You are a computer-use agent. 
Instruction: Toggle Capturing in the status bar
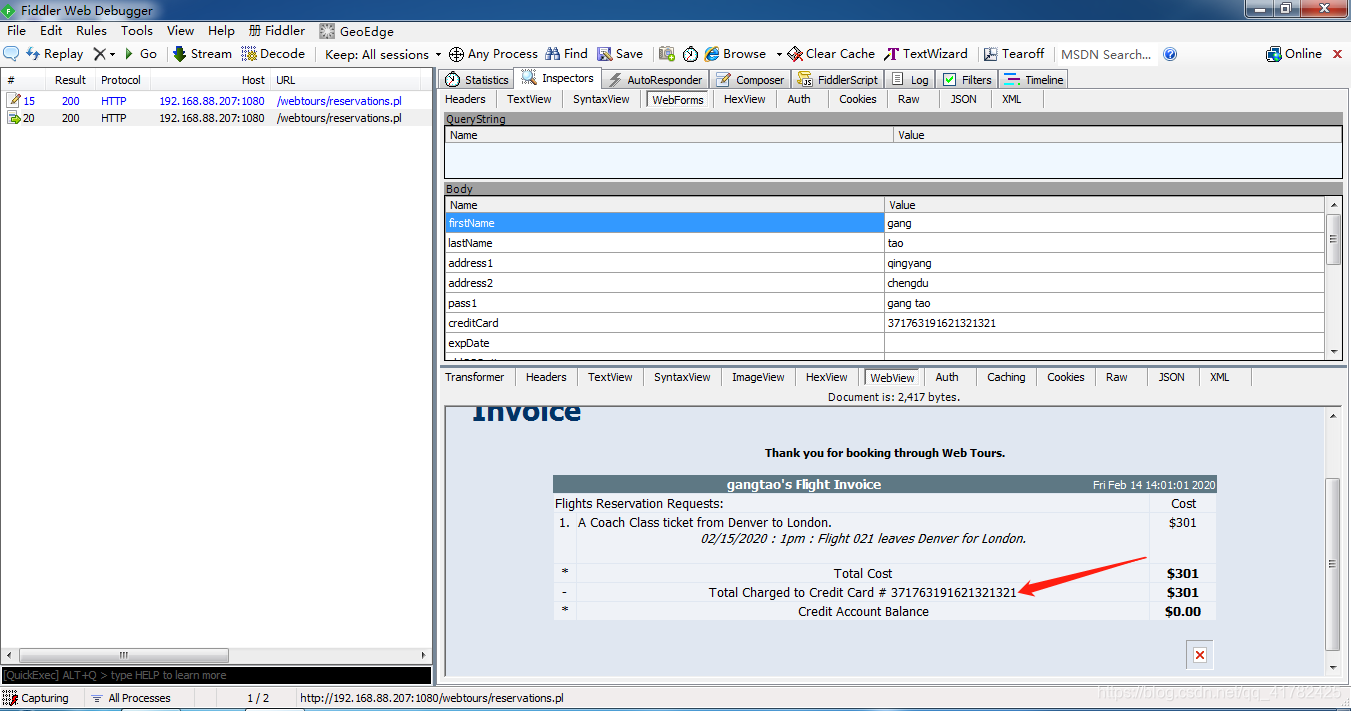point(37,698)
